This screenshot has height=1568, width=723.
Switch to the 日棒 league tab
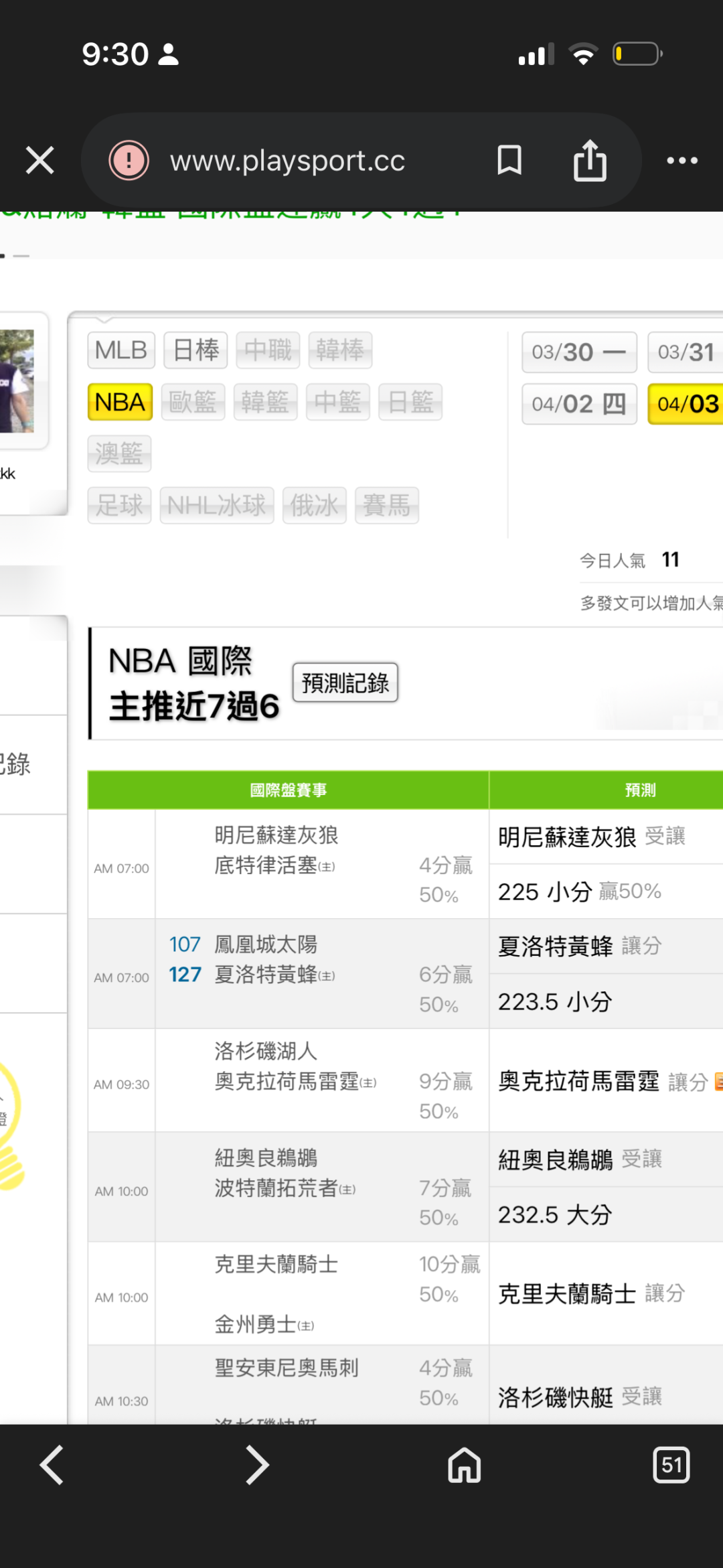click(x=195, y=350)
